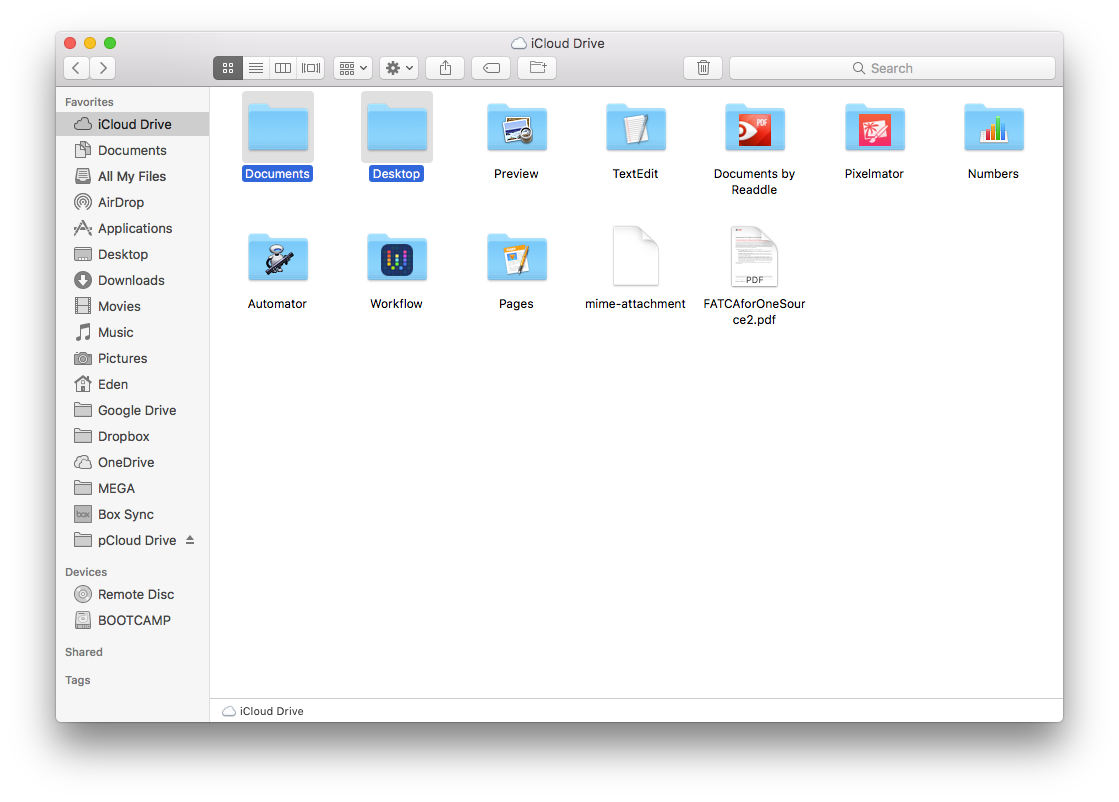Click the trash Delete toolbar button

click(703, 68)
